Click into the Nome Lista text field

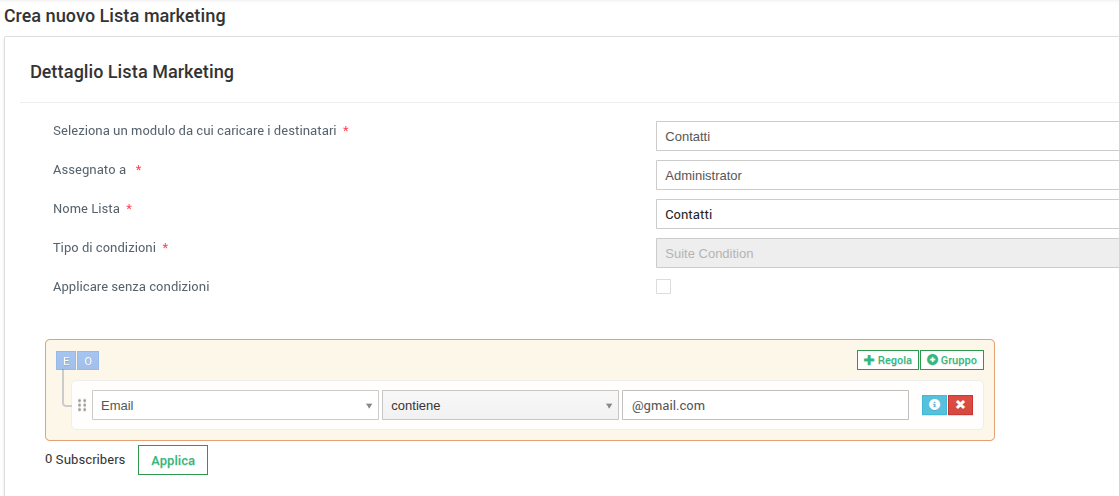coord(886,214)
